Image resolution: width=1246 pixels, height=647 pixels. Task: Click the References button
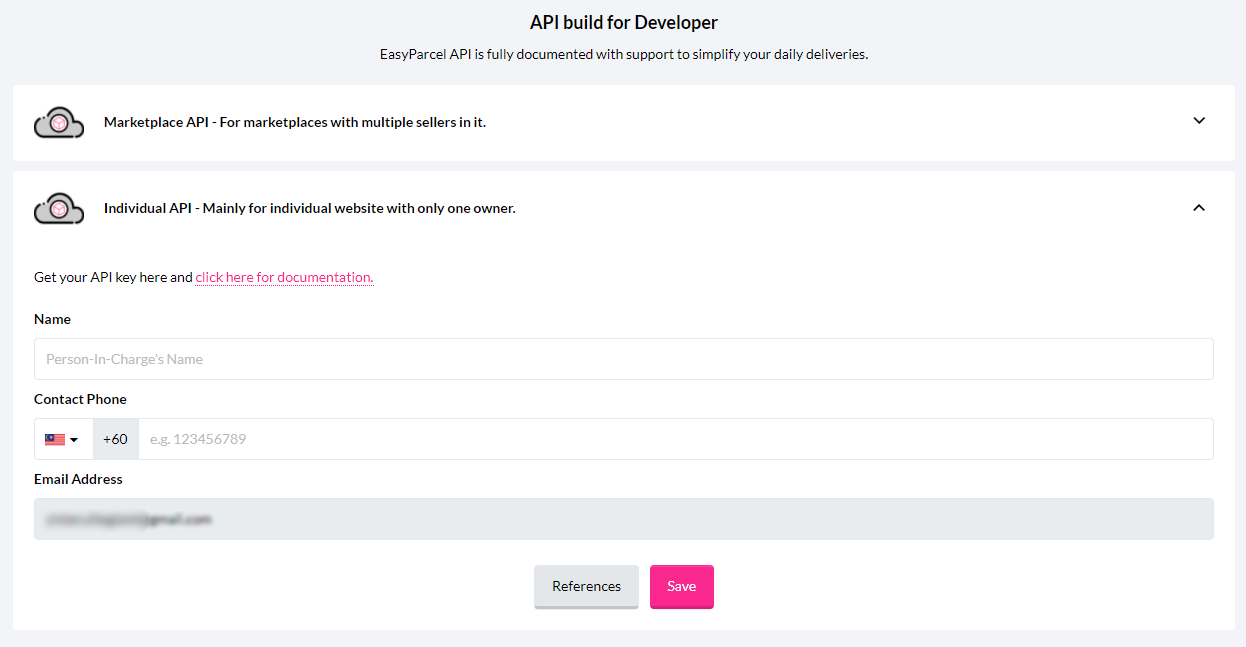[x=586, y=587]
